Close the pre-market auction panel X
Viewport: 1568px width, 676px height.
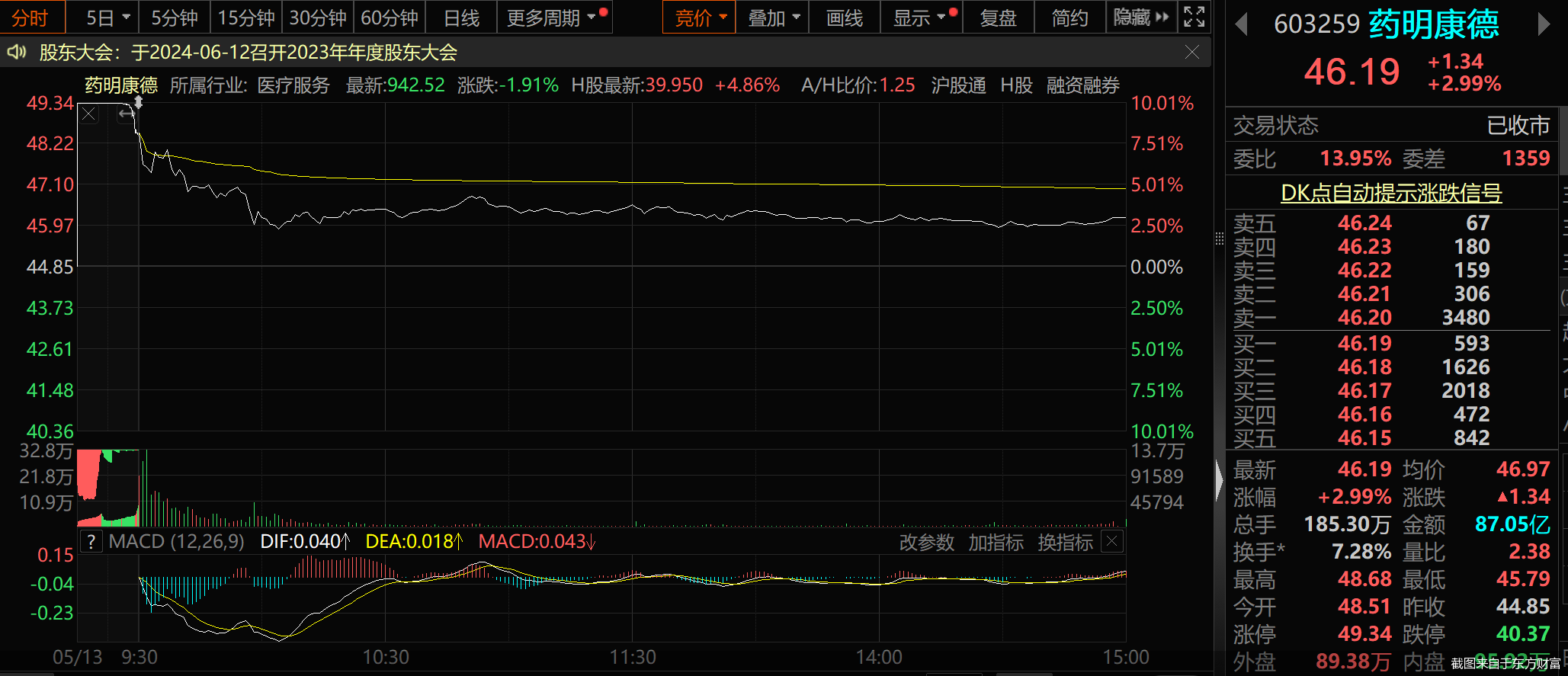click(x=89, y=115)
